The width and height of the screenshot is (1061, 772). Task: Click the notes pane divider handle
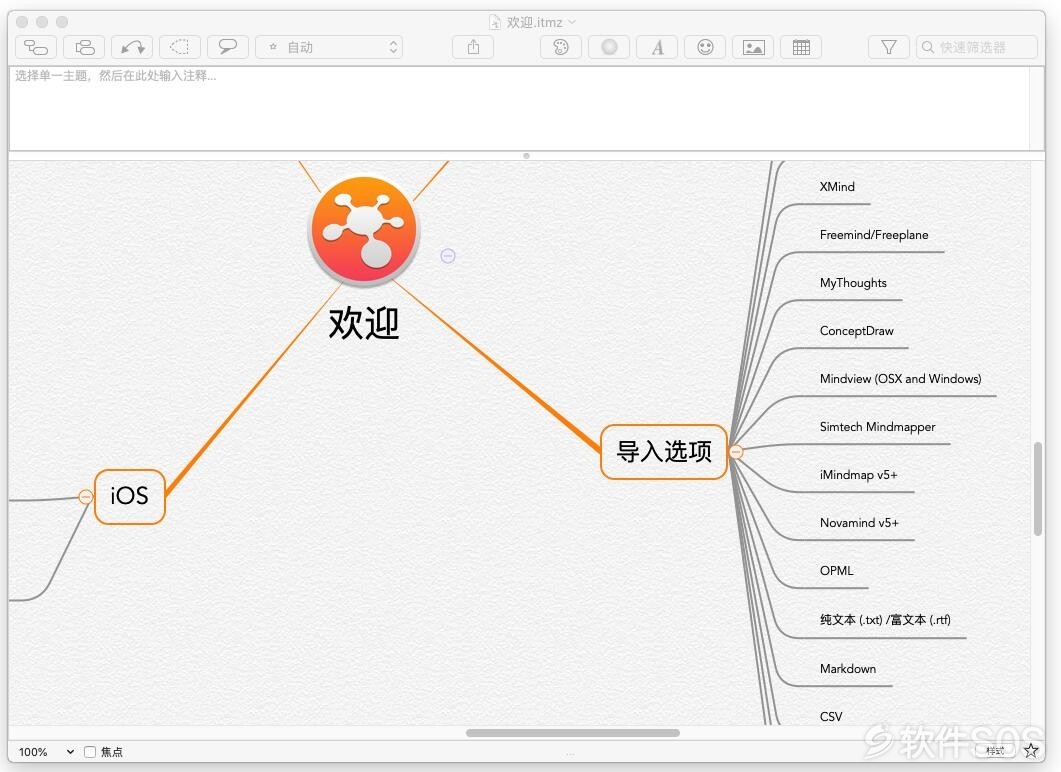(526, 156)
